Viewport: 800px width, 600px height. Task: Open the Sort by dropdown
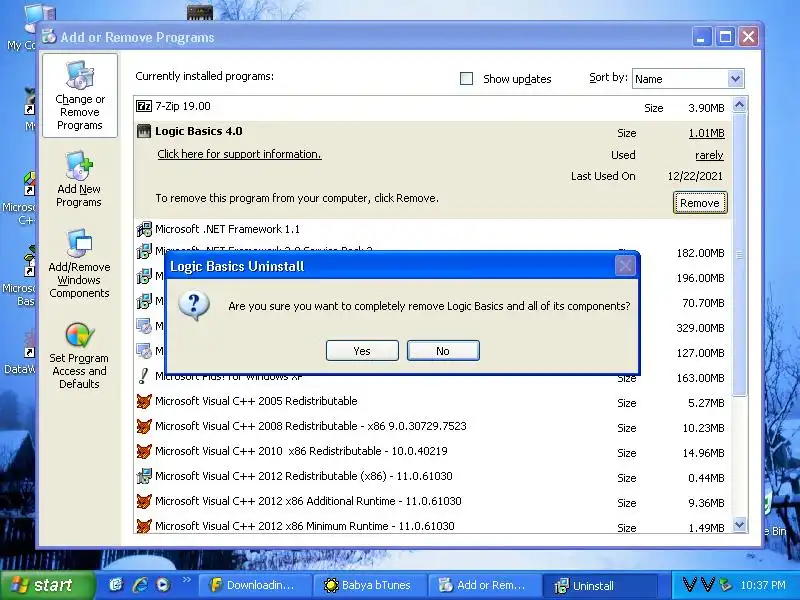[x=735, y=79]
